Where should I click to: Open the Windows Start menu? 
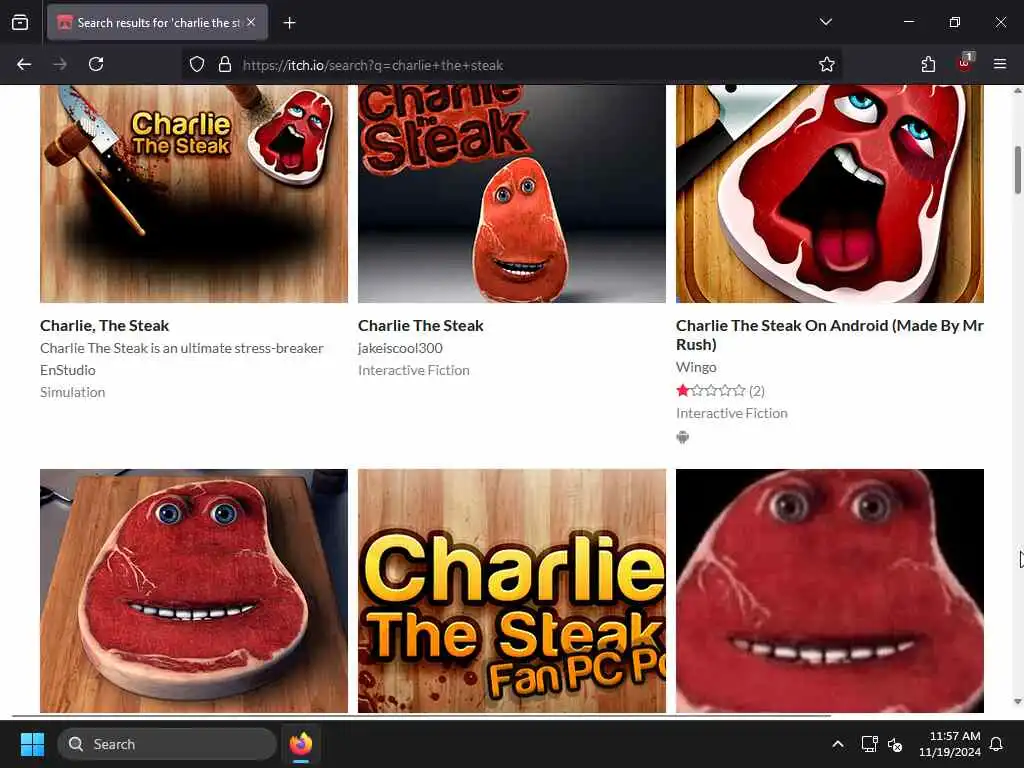(x=32, y=744)
